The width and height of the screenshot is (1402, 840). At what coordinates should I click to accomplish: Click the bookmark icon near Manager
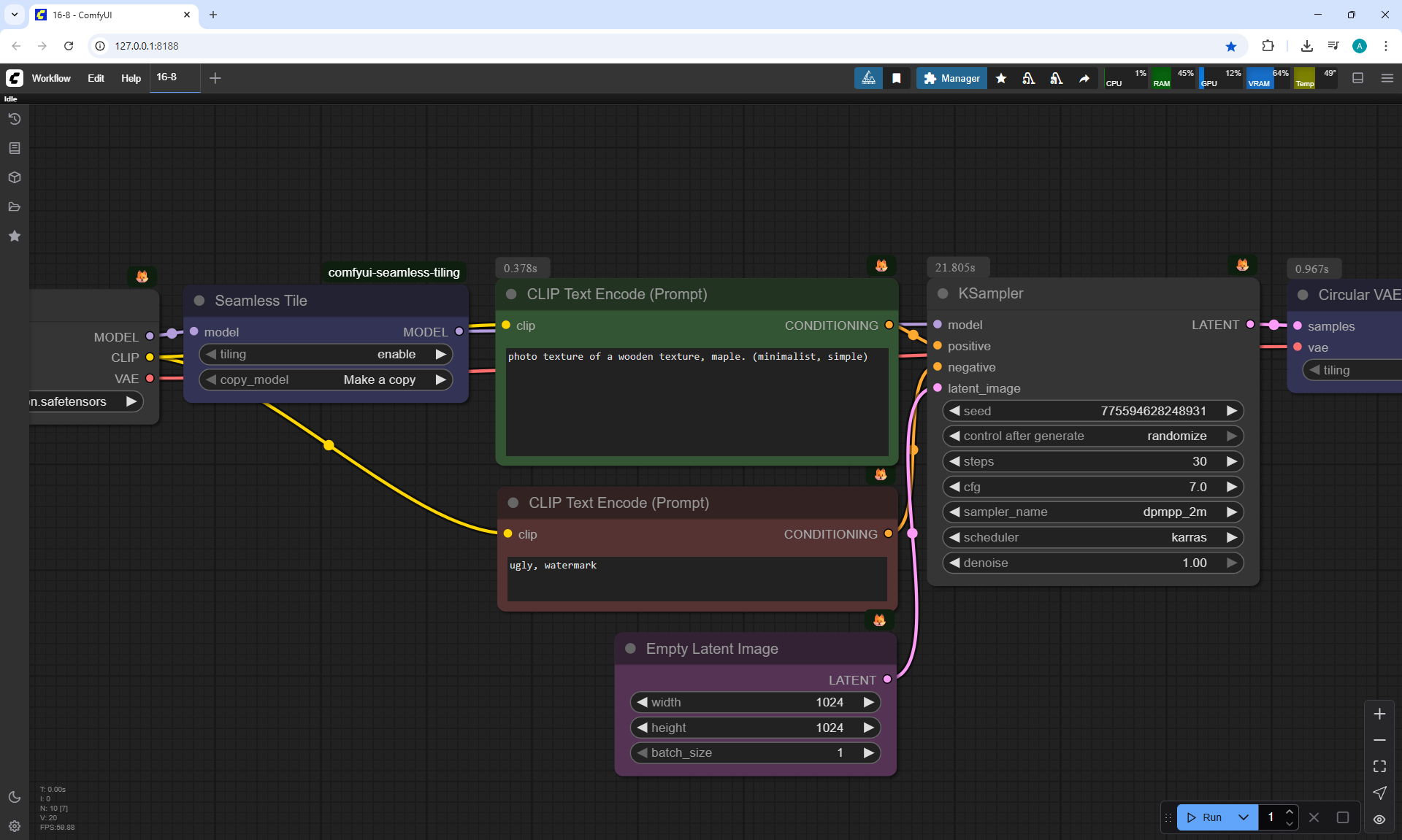pyautogui.click(x=897, y=78)
